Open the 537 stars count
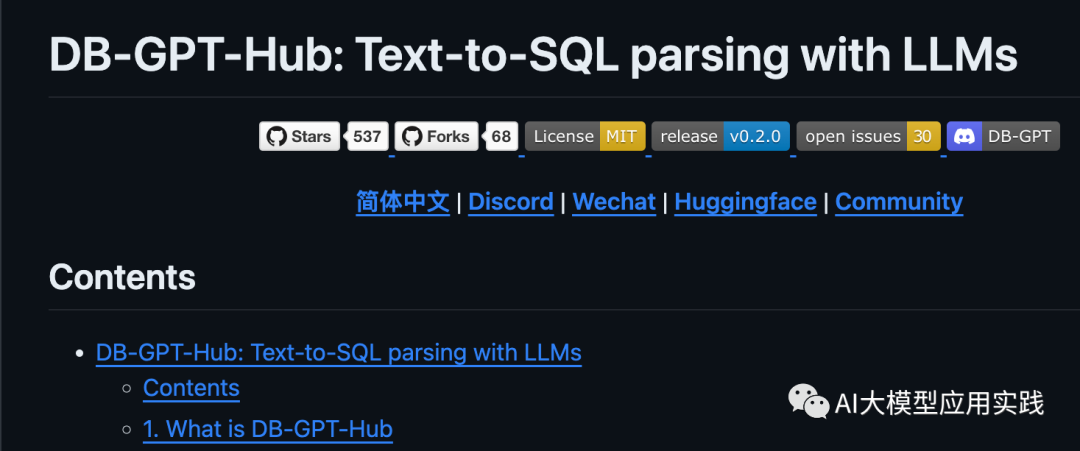This screenshot has width=1080, height=451. (367, 137)
